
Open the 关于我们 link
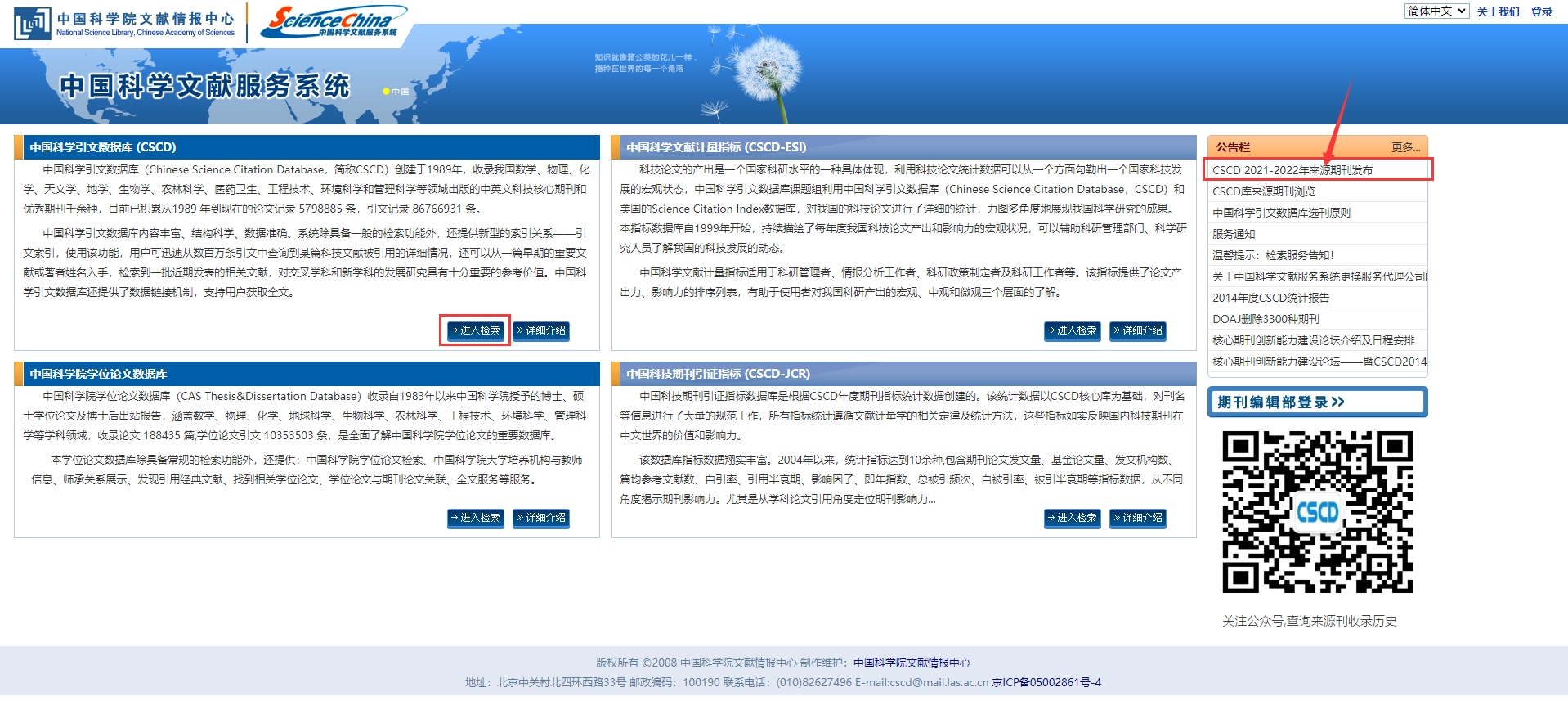[x=1498, y=11]
